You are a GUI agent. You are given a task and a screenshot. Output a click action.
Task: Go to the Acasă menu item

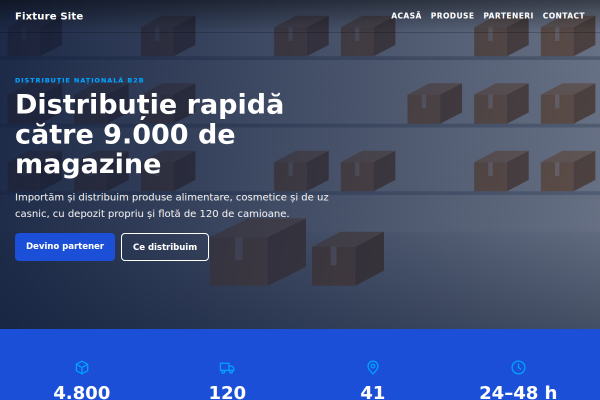coord(406,16)
